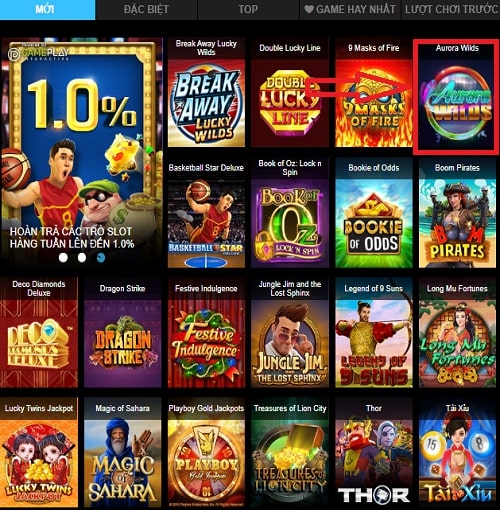
Task: Open GAME HAY NHẤT favorites tab
Action: click(350, 10)
